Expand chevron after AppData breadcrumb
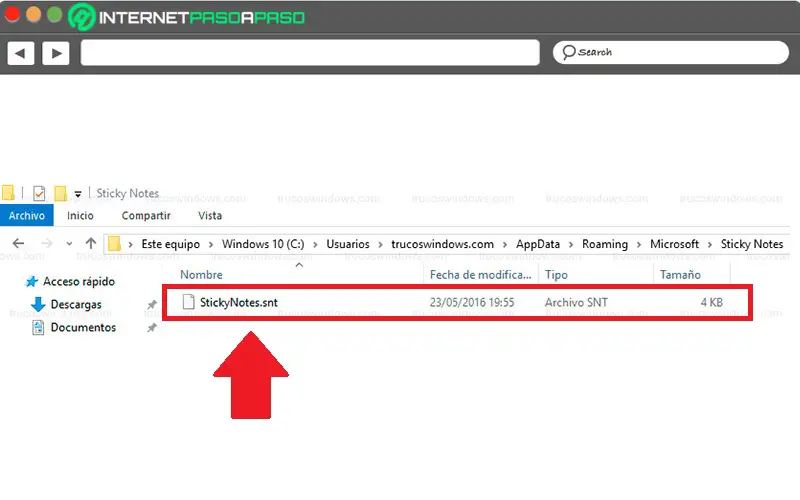Screen dimensions: 800x500 571,245
